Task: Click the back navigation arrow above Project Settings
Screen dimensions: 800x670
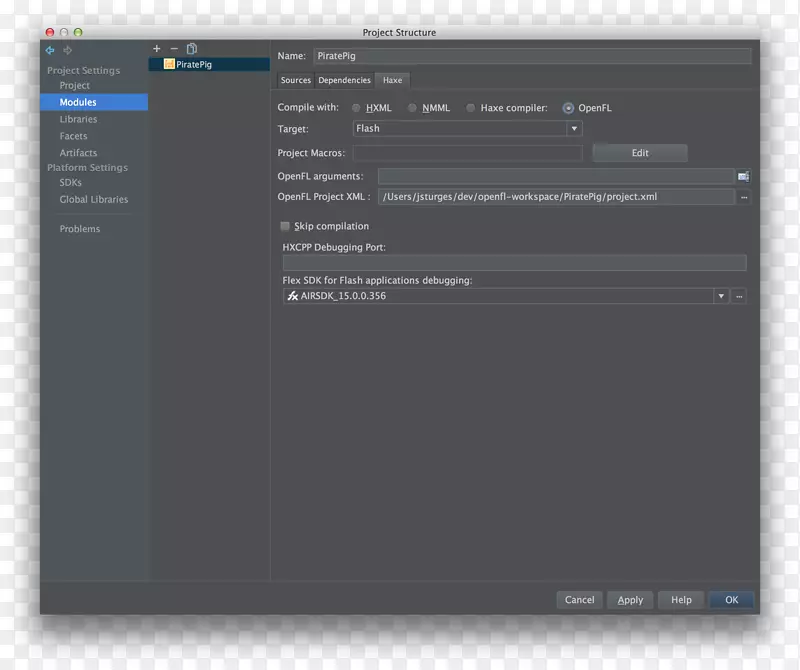Action: point(50,49)
